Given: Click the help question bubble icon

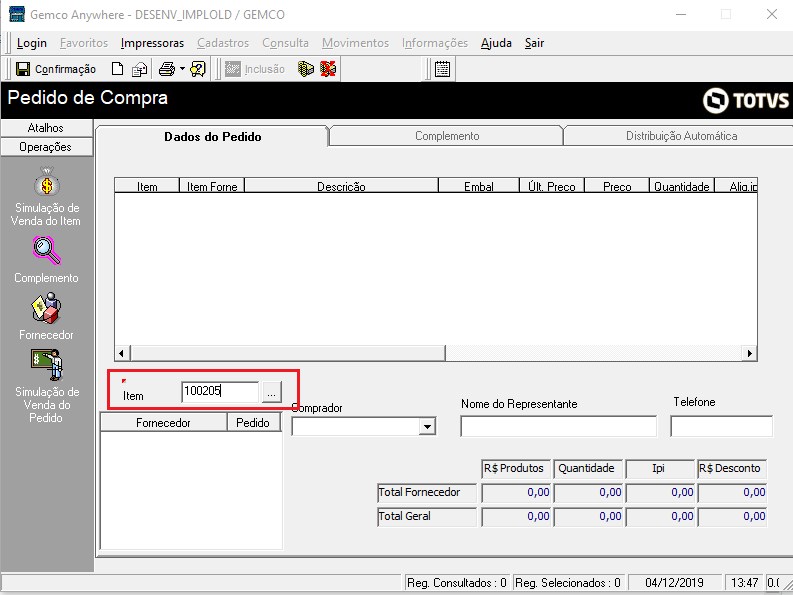Looking at the screenshot, I should (x=198, y=69).
